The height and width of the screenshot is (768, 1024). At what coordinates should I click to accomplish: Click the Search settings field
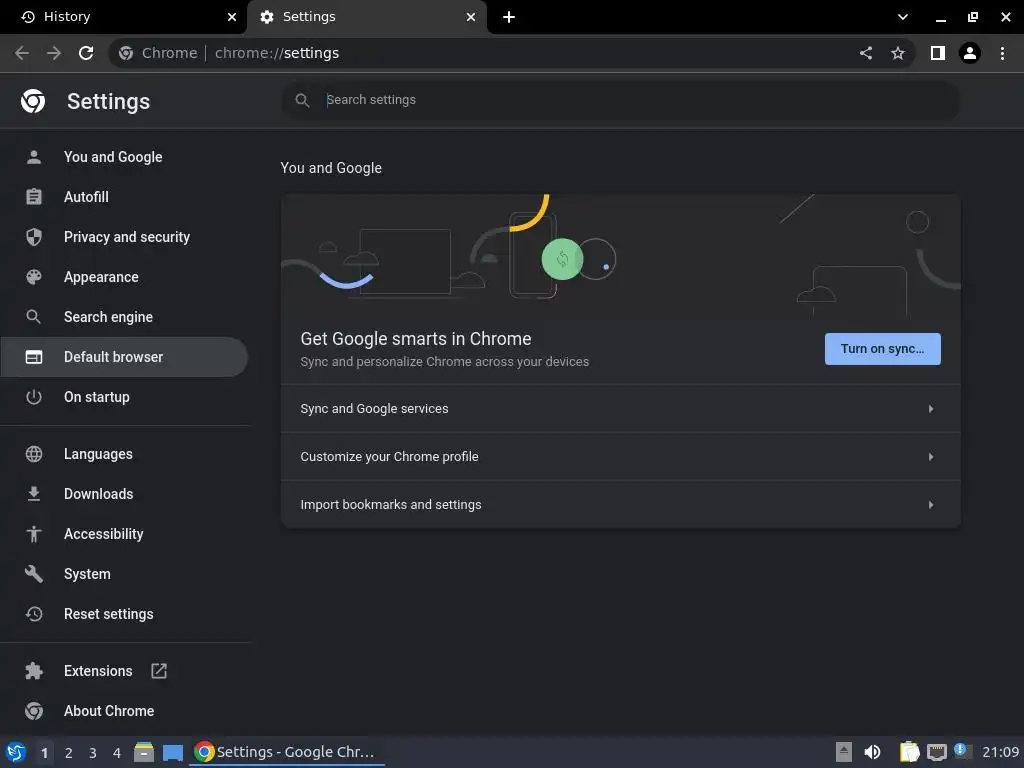[620, 100]
